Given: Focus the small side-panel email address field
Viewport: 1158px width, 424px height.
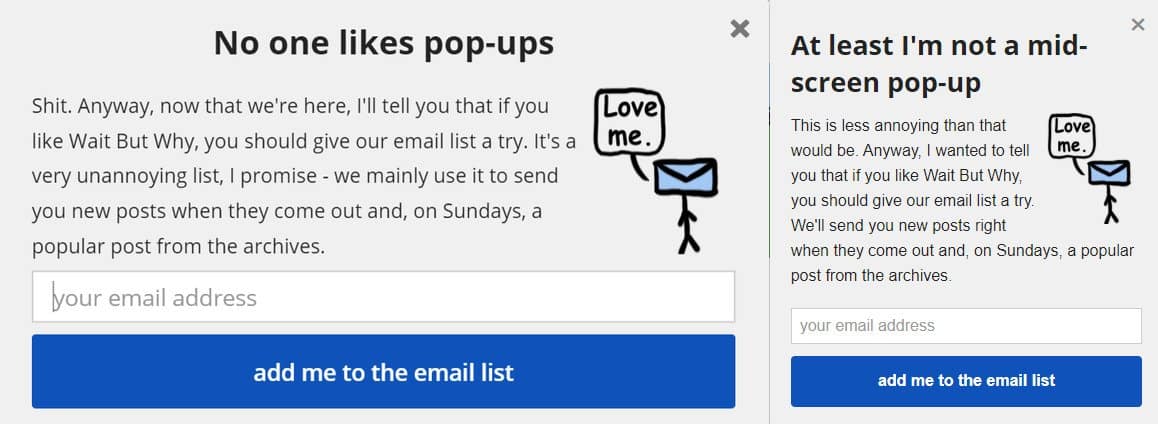Looking at the screenshot, I should (966, 326).
